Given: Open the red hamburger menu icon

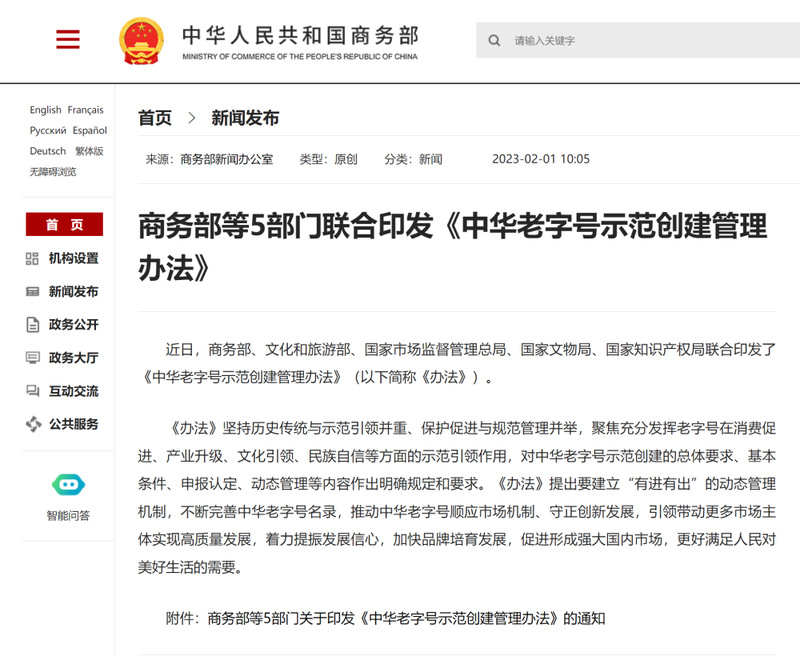Looking at the screenshot, I should [68, 39].
